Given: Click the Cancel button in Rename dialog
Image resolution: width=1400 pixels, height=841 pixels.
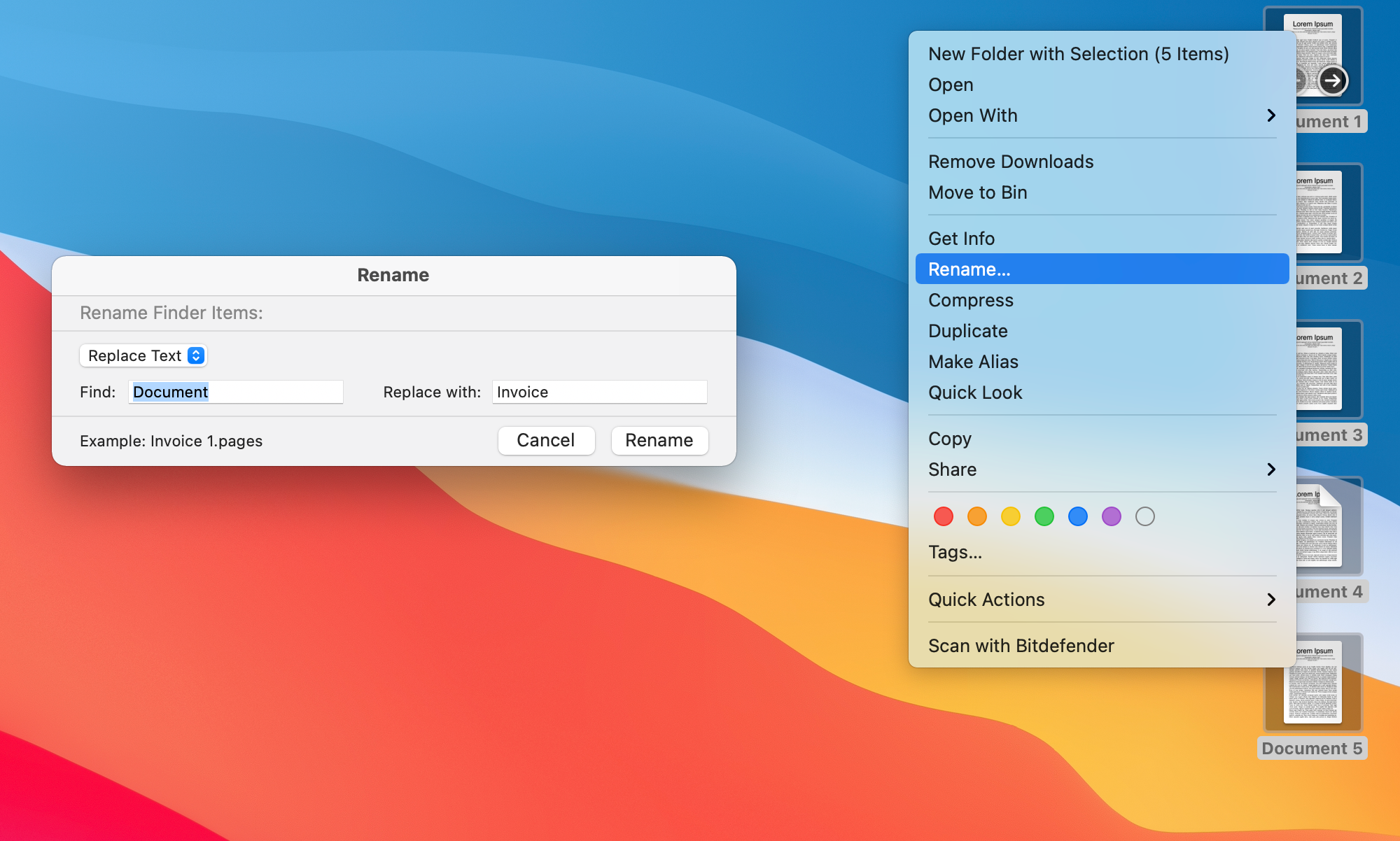Looking at the screenshot, I should pos(546,440).
